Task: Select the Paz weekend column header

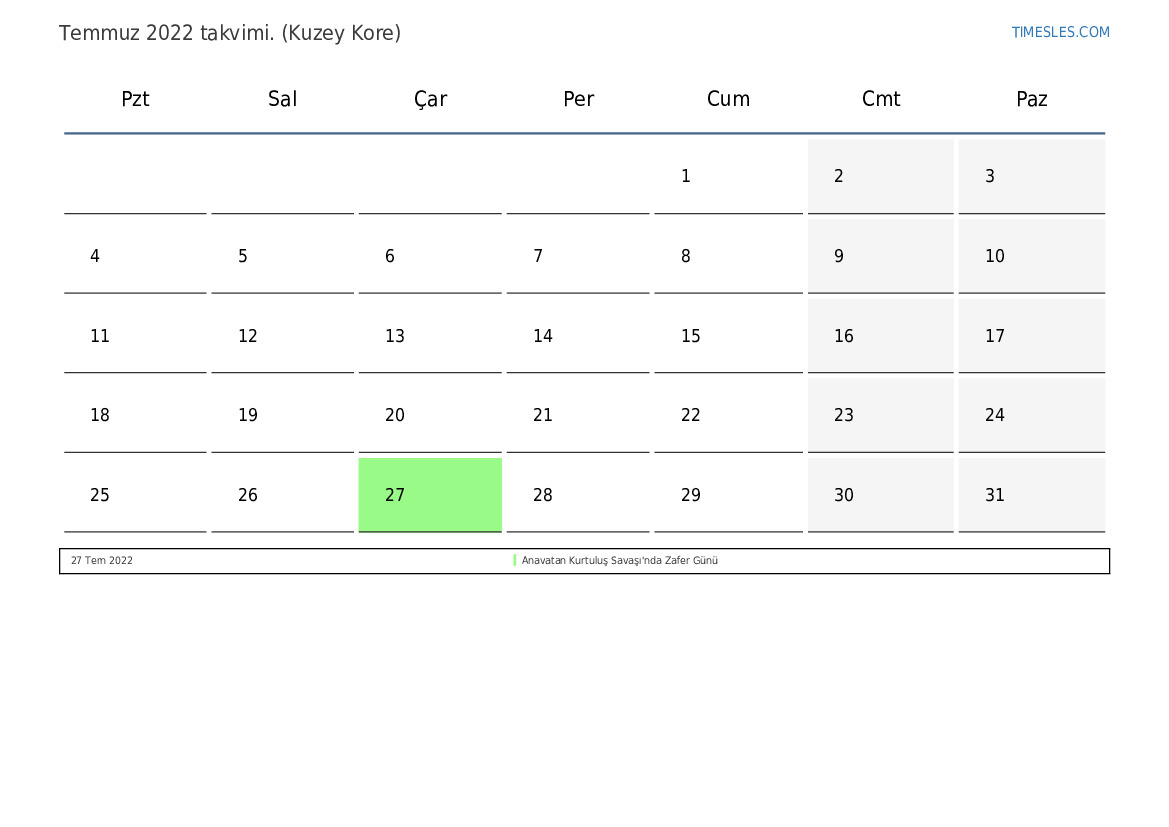Action: [x=1032, y=98]
